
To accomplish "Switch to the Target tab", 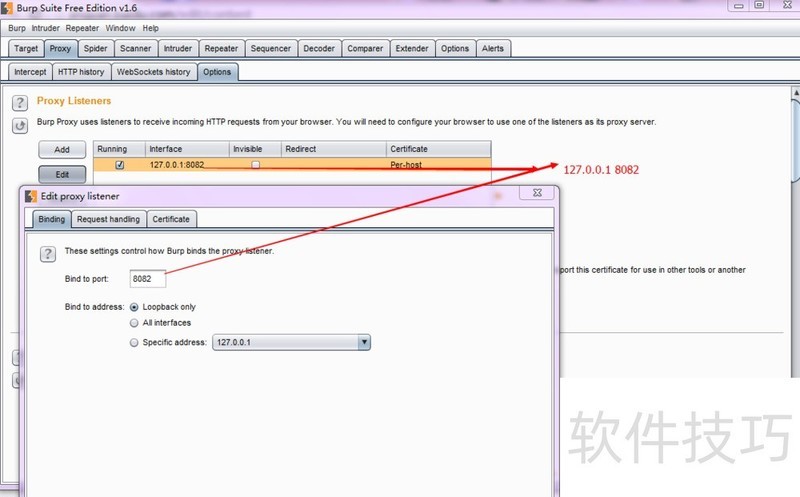I will [x=26, y=48].
